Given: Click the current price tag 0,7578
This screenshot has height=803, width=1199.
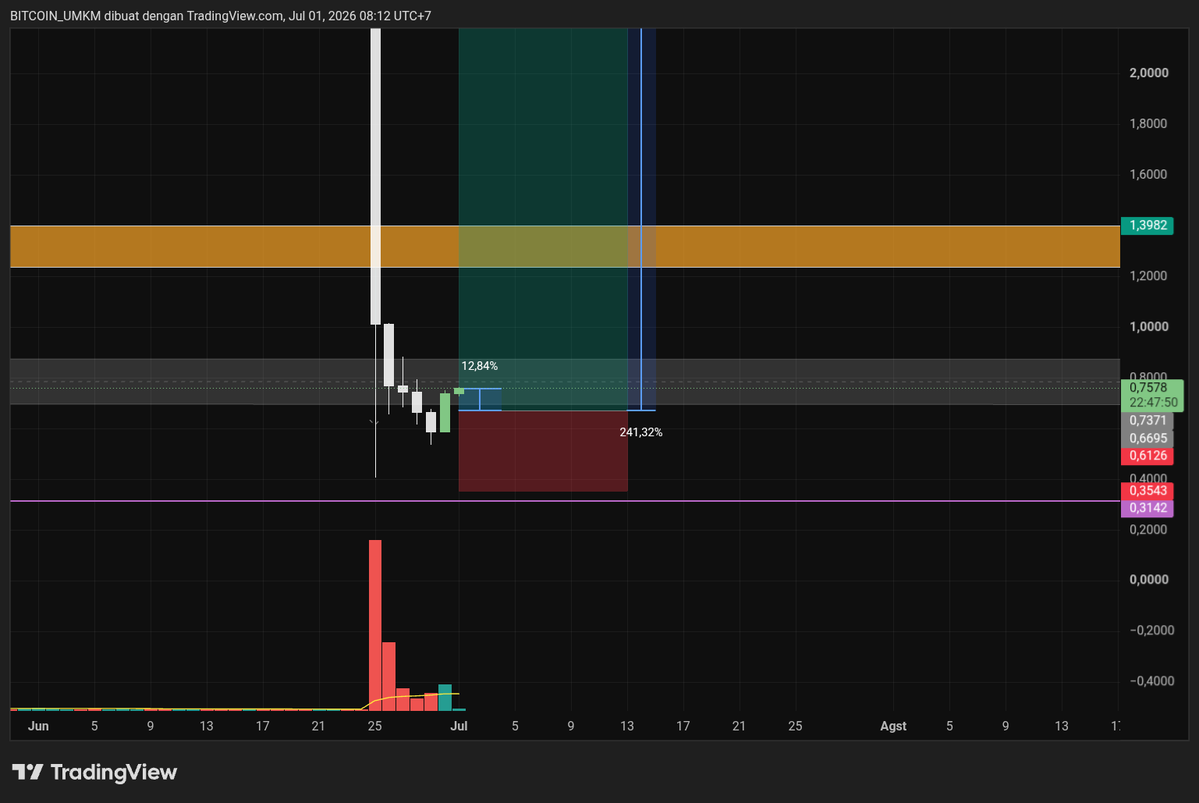Looking at the screenshot, I should (x=1149, y=388).
